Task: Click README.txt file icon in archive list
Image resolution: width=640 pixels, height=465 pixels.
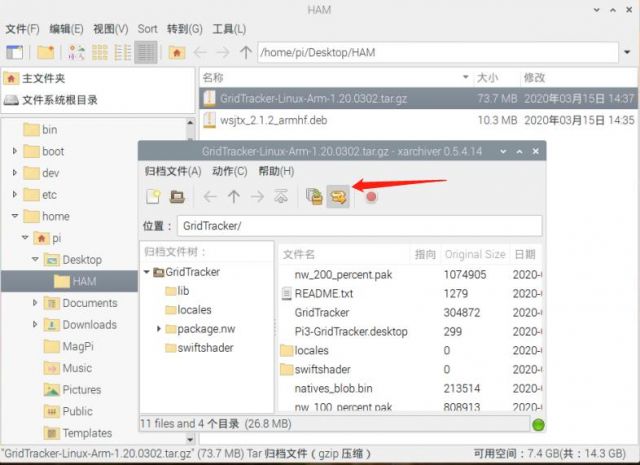Action: click(x=287, y=294)
